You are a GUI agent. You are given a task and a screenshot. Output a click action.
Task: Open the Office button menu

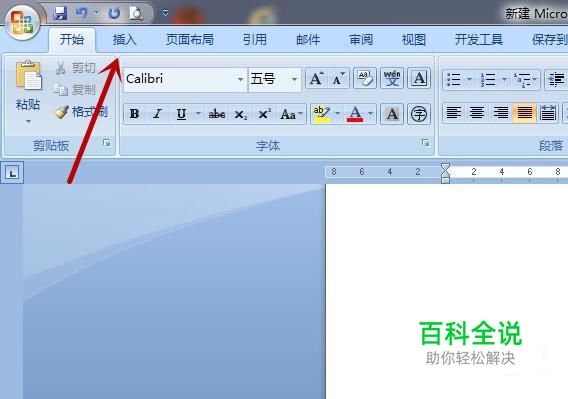tap(22, 22)
